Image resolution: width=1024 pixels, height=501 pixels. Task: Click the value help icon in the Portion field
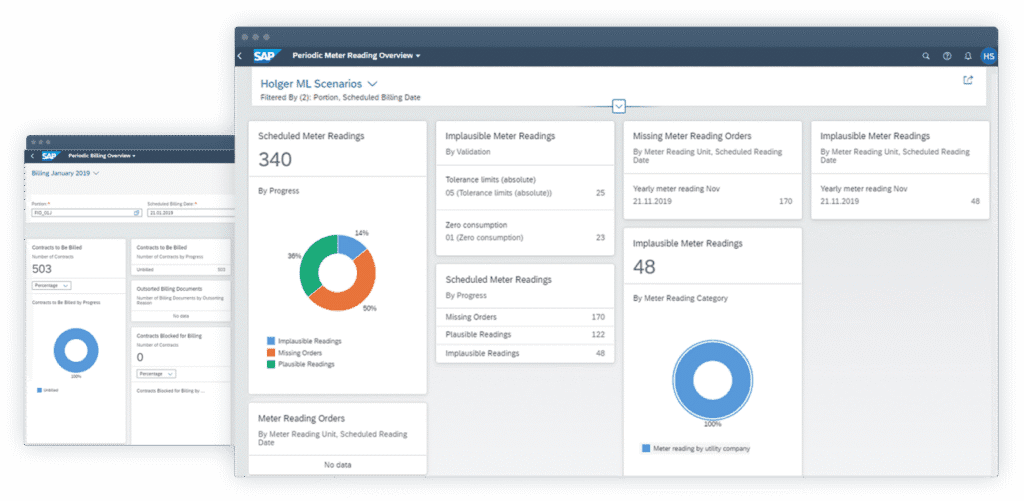136,213
